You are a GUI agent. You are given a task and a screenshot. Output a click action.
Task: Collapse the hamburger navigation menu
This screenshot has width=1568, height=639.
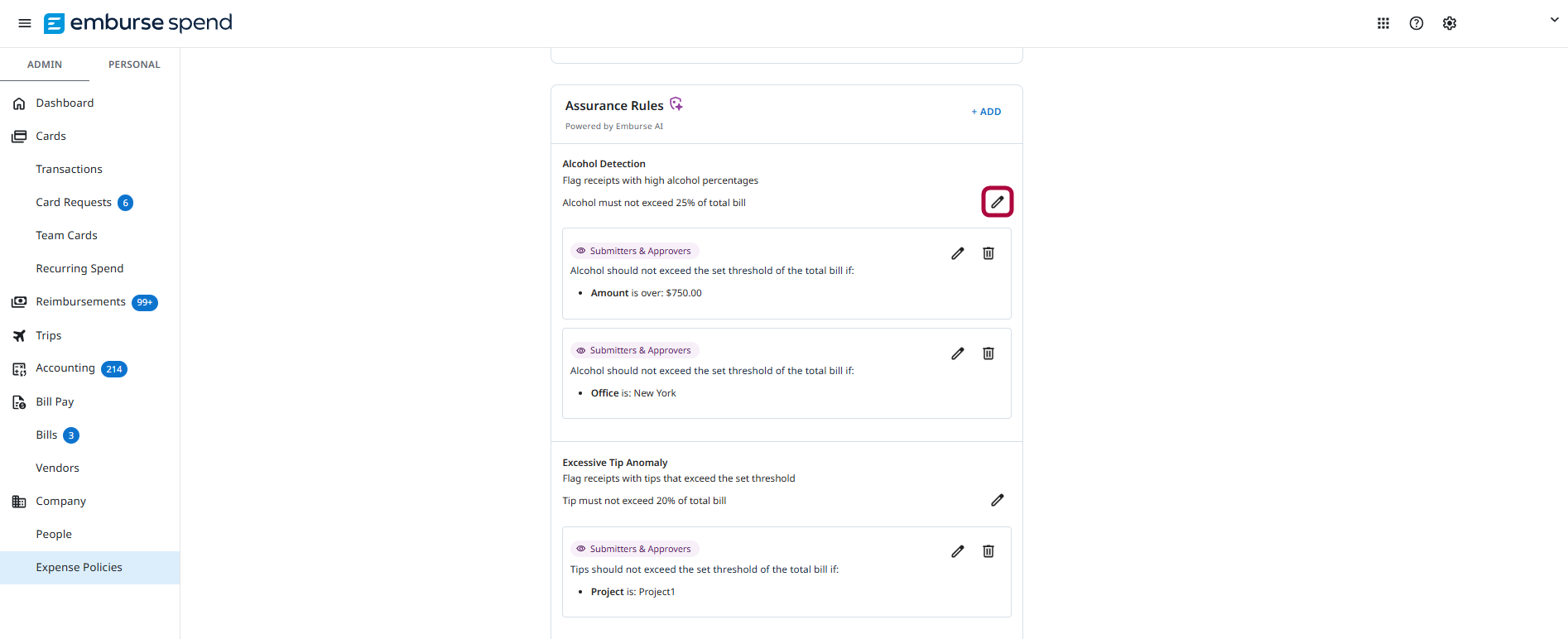pos(25,23)
